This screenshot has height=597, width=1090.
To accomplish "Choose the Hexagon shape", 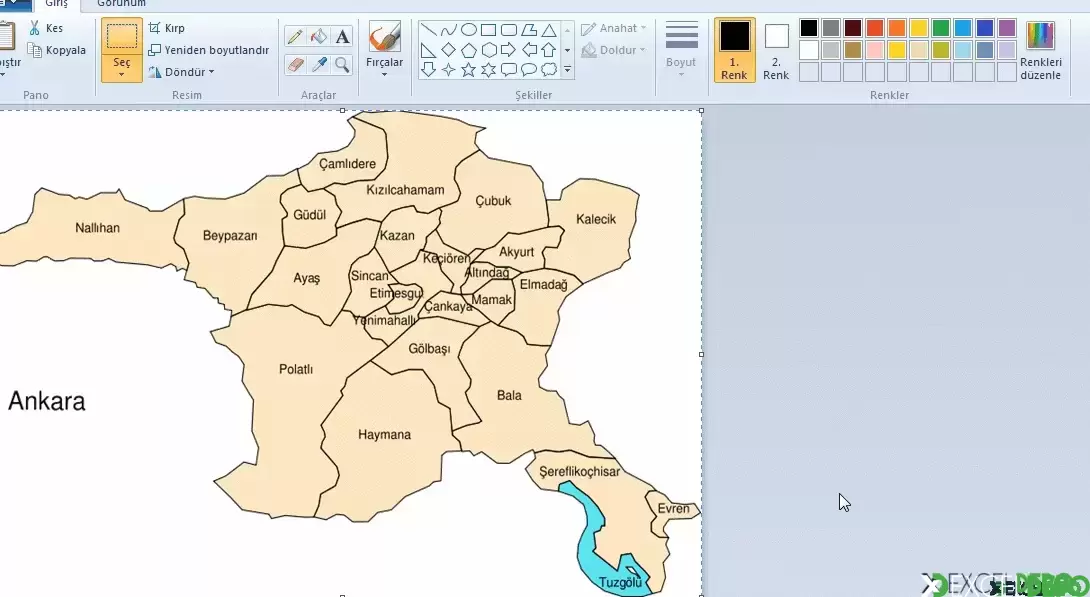I will [x=489, y=50].
